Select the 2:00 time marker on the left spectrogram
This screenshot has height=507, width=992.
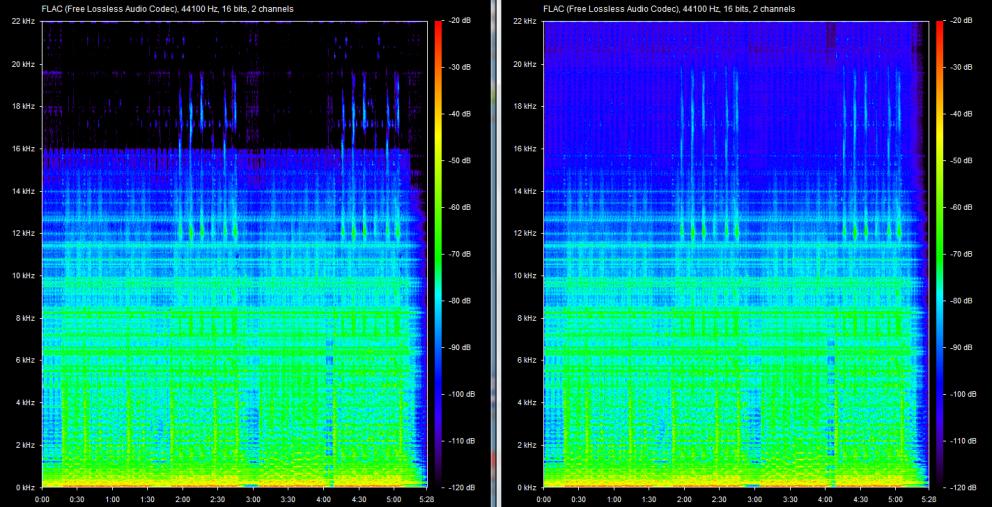click(x=183, y=498)
